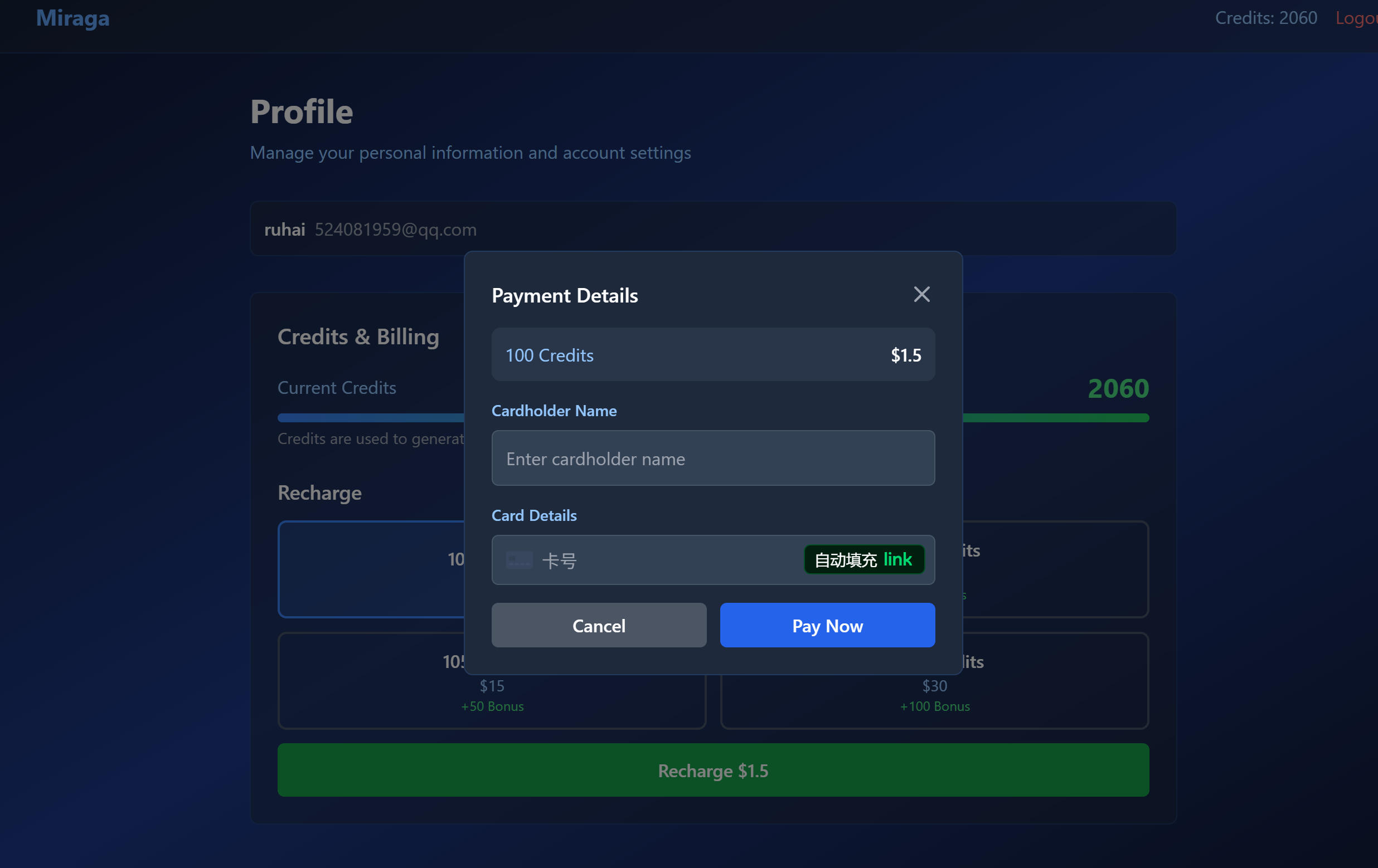Click the Credits: 2060 header indicator
This screenshot has width=1378, height=868.
coord(1265,18)
